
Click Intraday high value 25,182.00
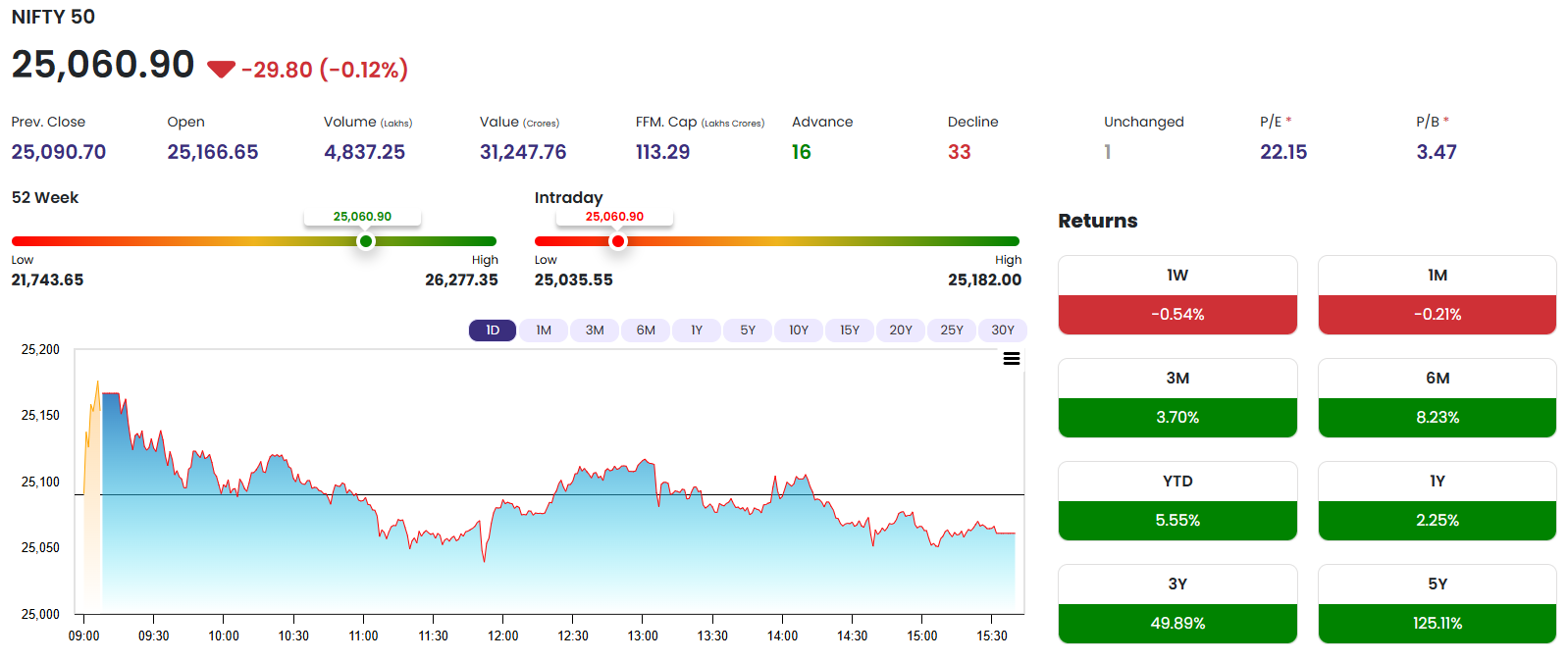[984, 280]
